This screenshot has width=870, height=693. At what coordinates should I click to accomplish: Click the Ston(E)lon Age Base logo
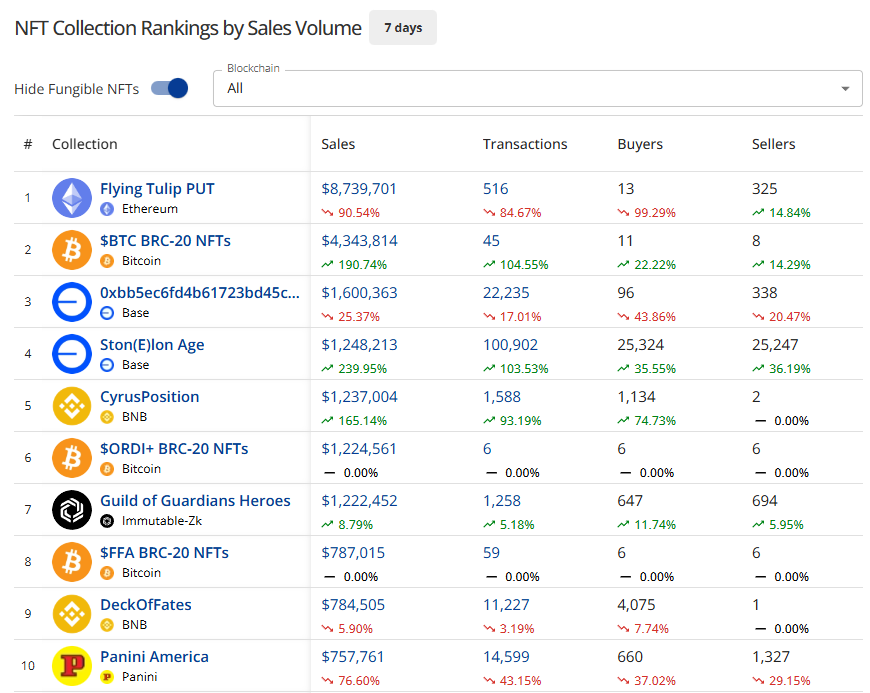72,354
